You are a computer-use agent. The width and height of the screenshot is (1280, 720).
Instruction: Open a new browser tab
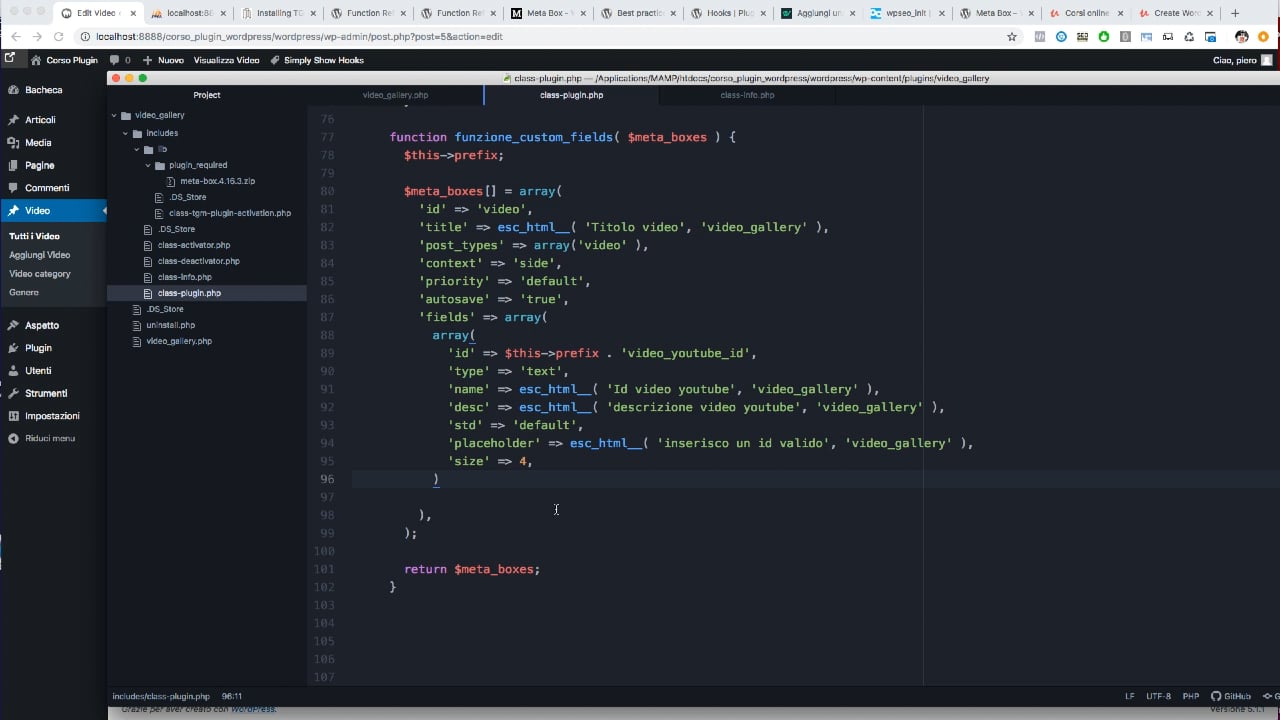(1235, 13)
